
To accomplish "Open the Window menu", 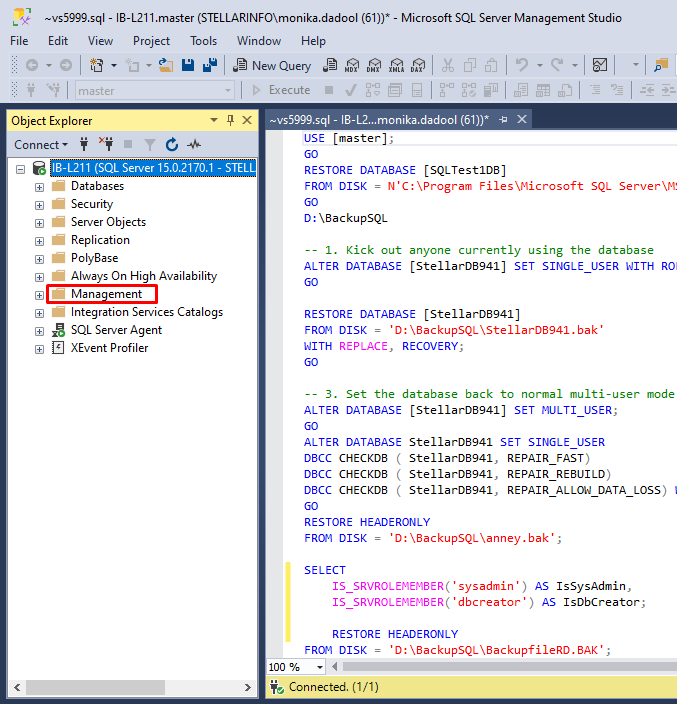I will 259,41.
